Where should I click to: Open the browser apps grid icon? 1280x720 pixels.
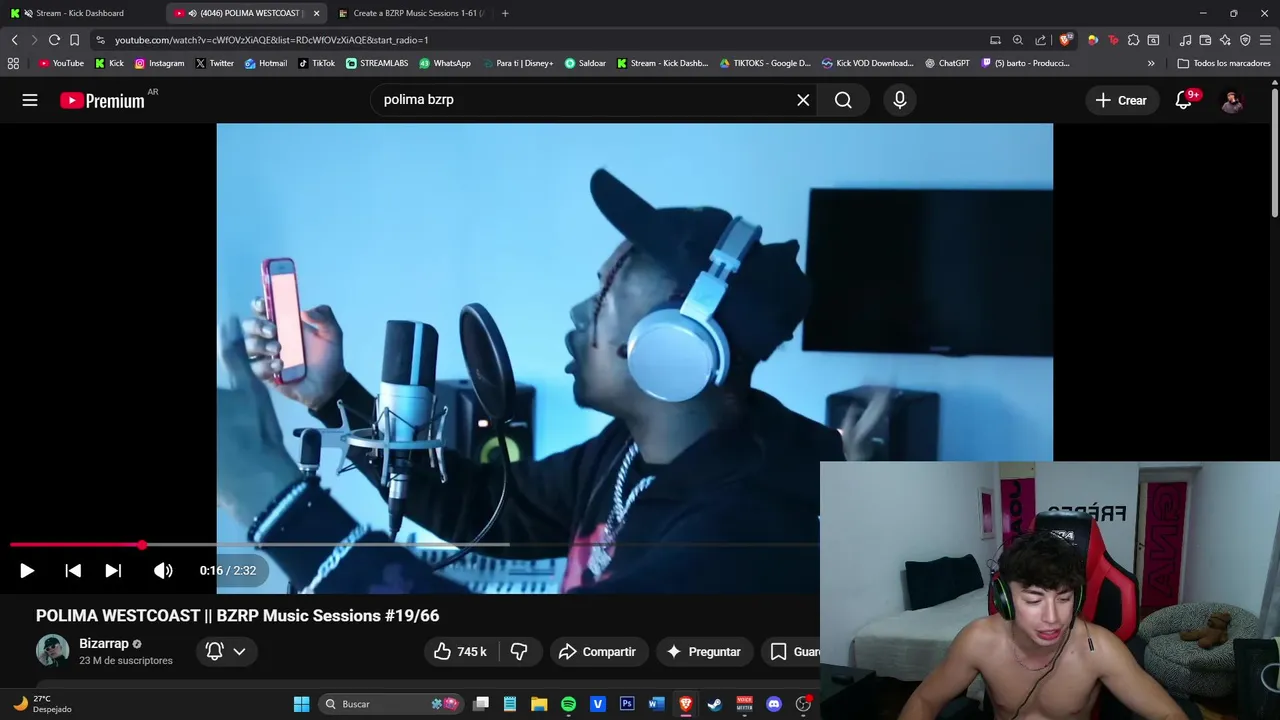[x=13, y=63]
